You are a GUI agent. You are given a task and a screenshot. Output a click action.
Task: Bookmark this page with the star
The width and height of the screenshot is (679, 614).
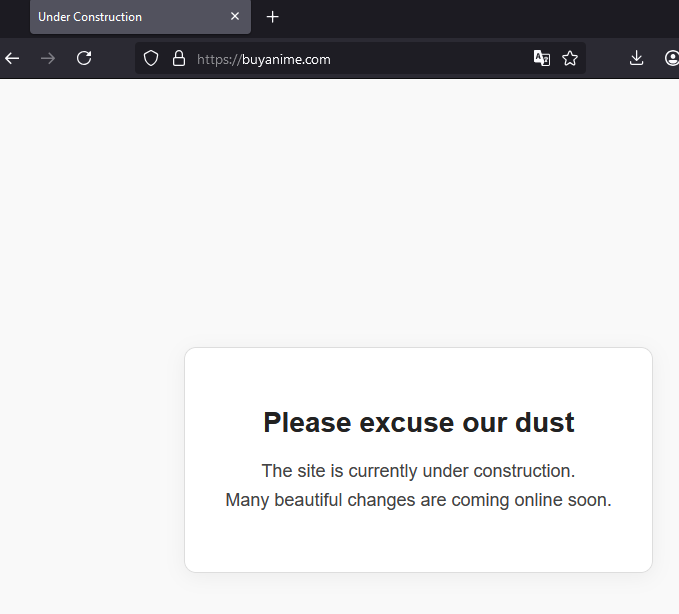[x=570, y=58]
